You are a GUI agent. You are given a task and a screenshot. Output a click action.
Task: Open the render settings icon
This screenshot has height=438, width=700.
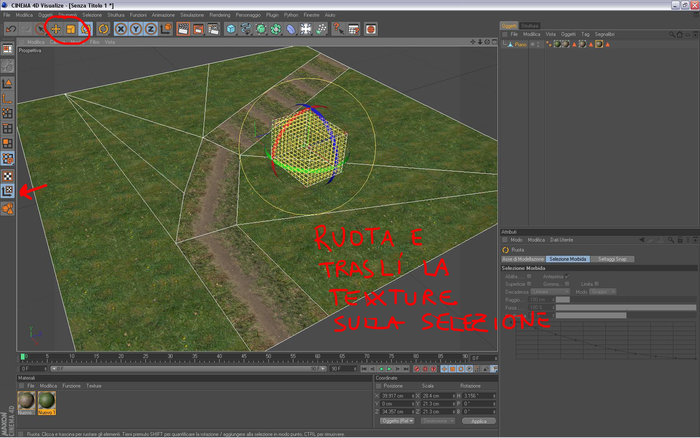click(213, 29)
